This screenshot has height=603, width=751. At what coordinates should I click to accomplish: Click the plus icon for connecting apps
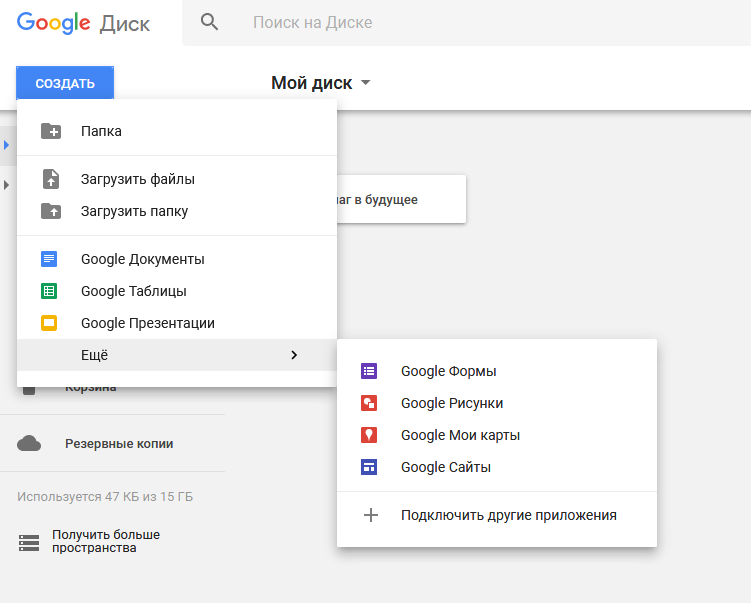point(371,515)
